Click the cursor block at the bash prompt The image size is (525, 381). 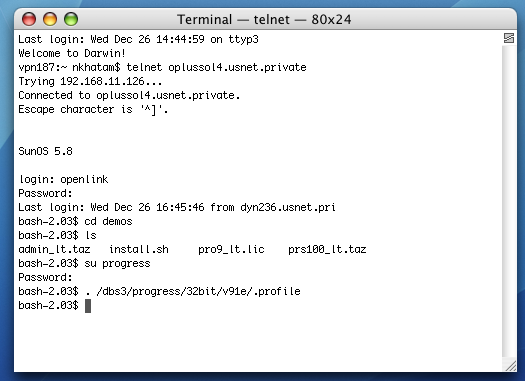pos(88,306)
